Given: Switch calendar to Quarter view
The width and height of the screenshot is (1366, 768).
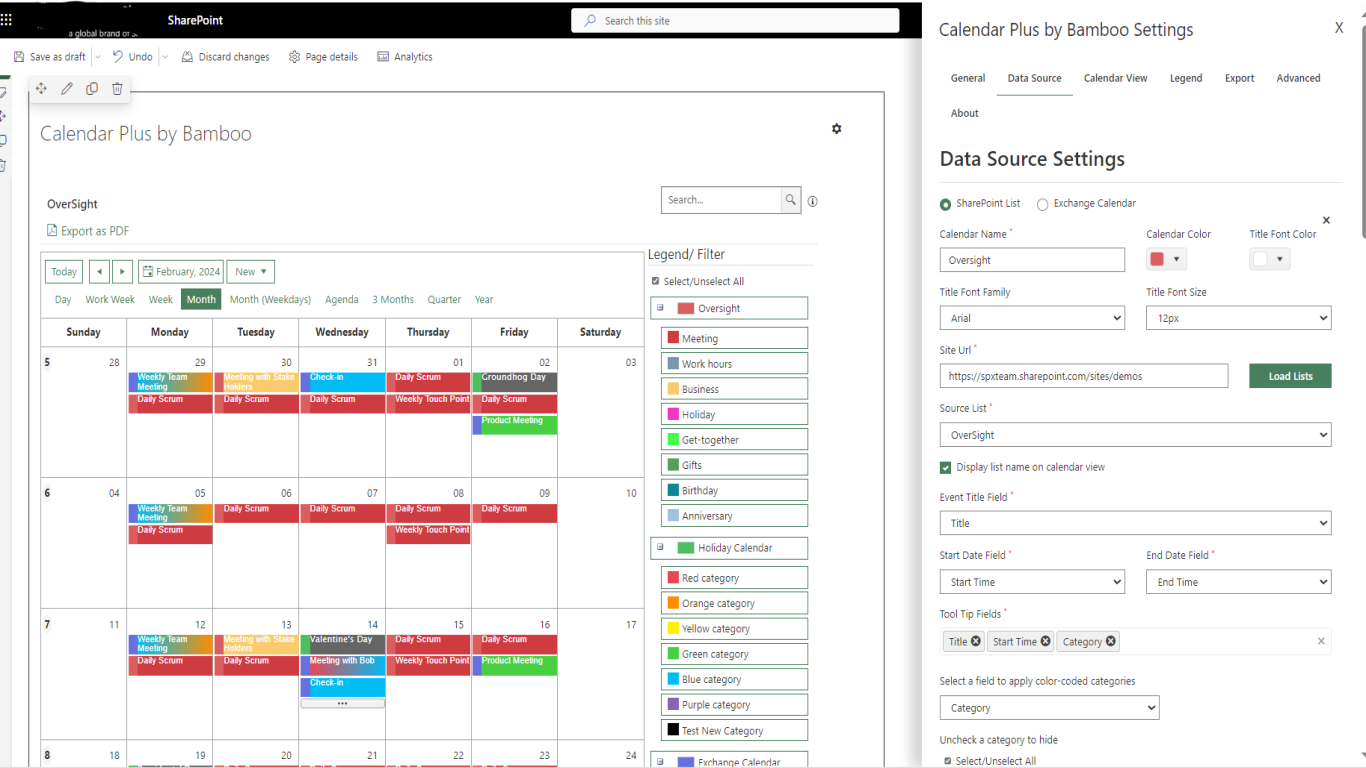Looking at the screenshot, I should (444, 299).
